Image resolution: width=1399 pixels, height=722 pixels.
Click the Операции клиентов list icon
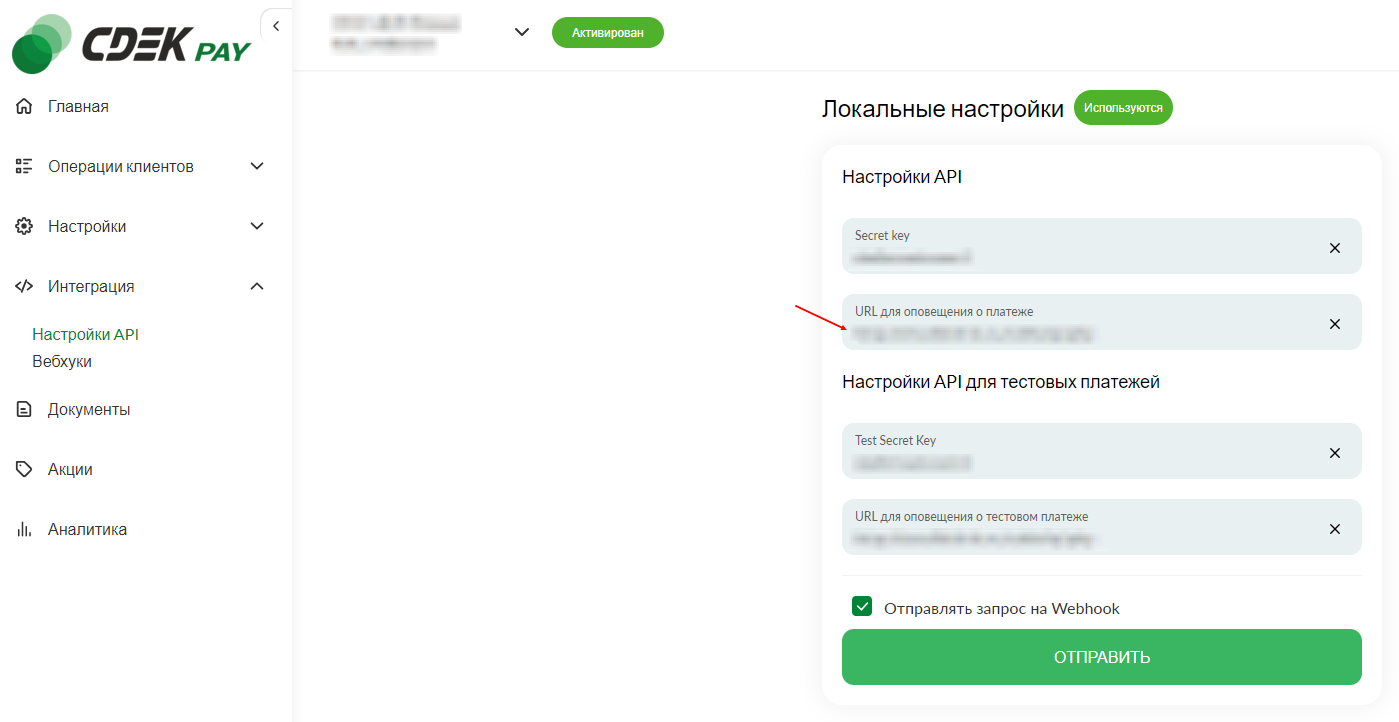pos(25,166)
